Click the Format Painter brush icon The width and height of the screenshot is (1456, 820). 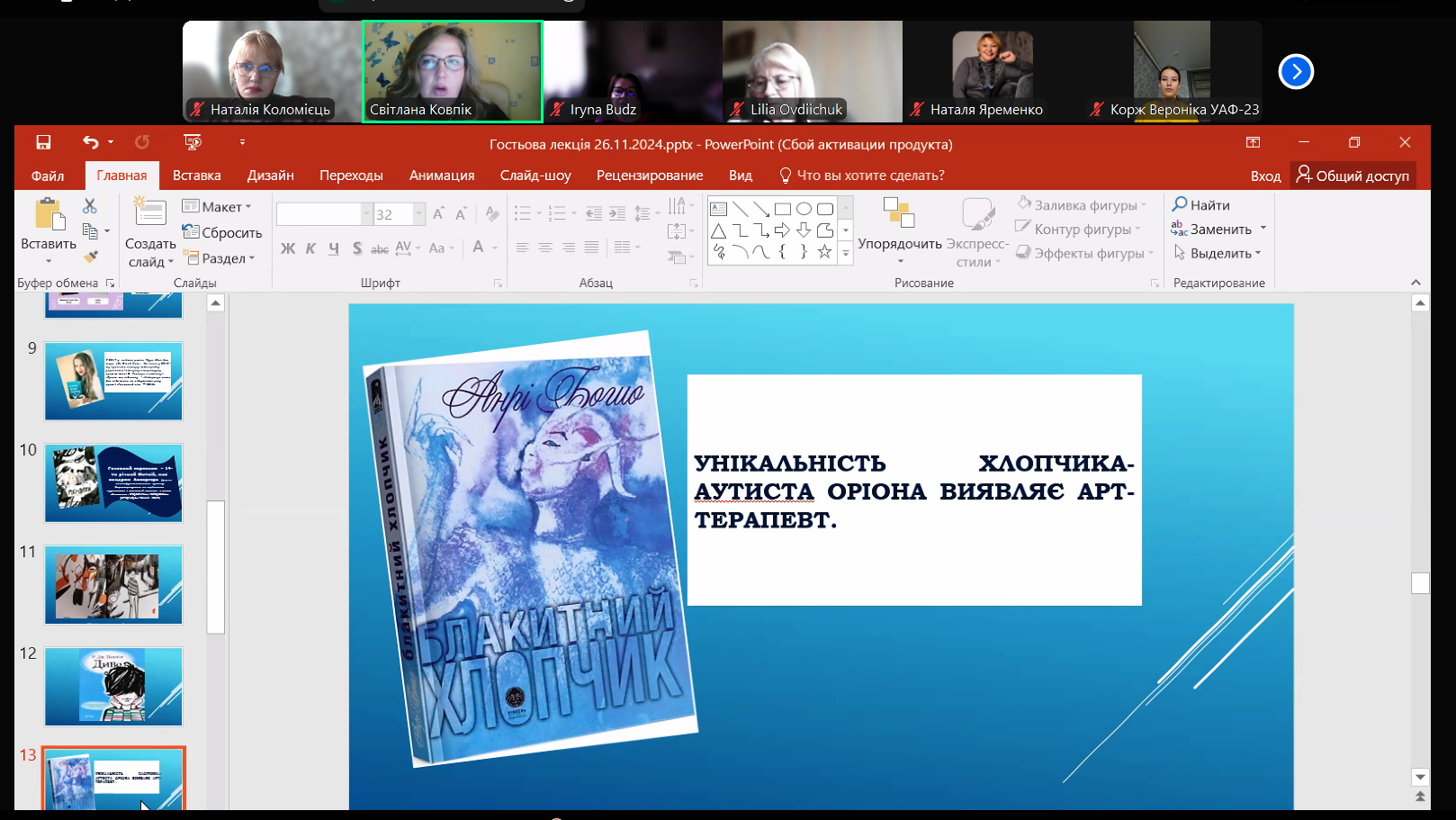tap(90, 257)
